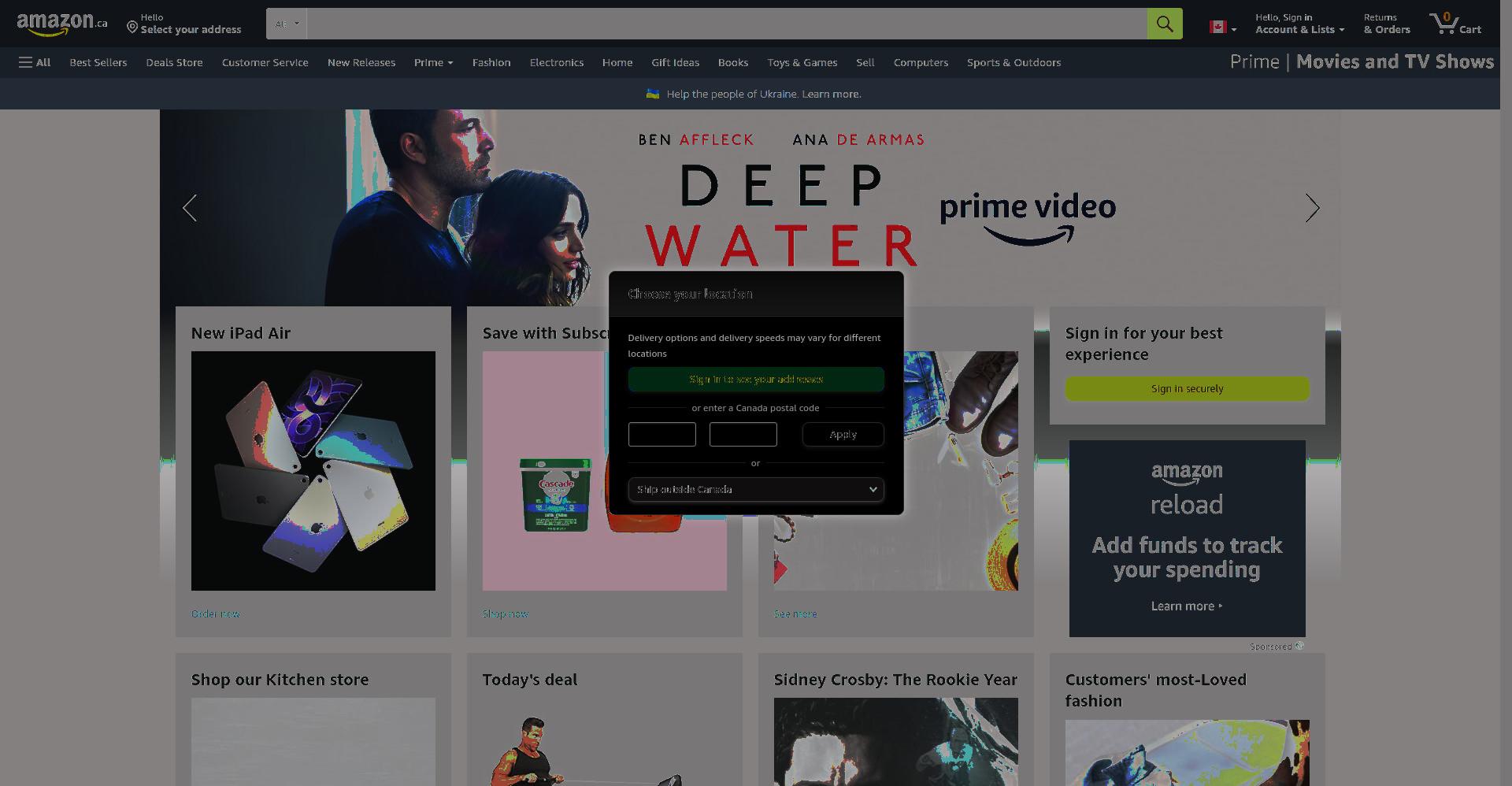This screenshot has width=1512, height=786.
Task: Click Prime Movies and TV Shows banner
Action: 1362,61
